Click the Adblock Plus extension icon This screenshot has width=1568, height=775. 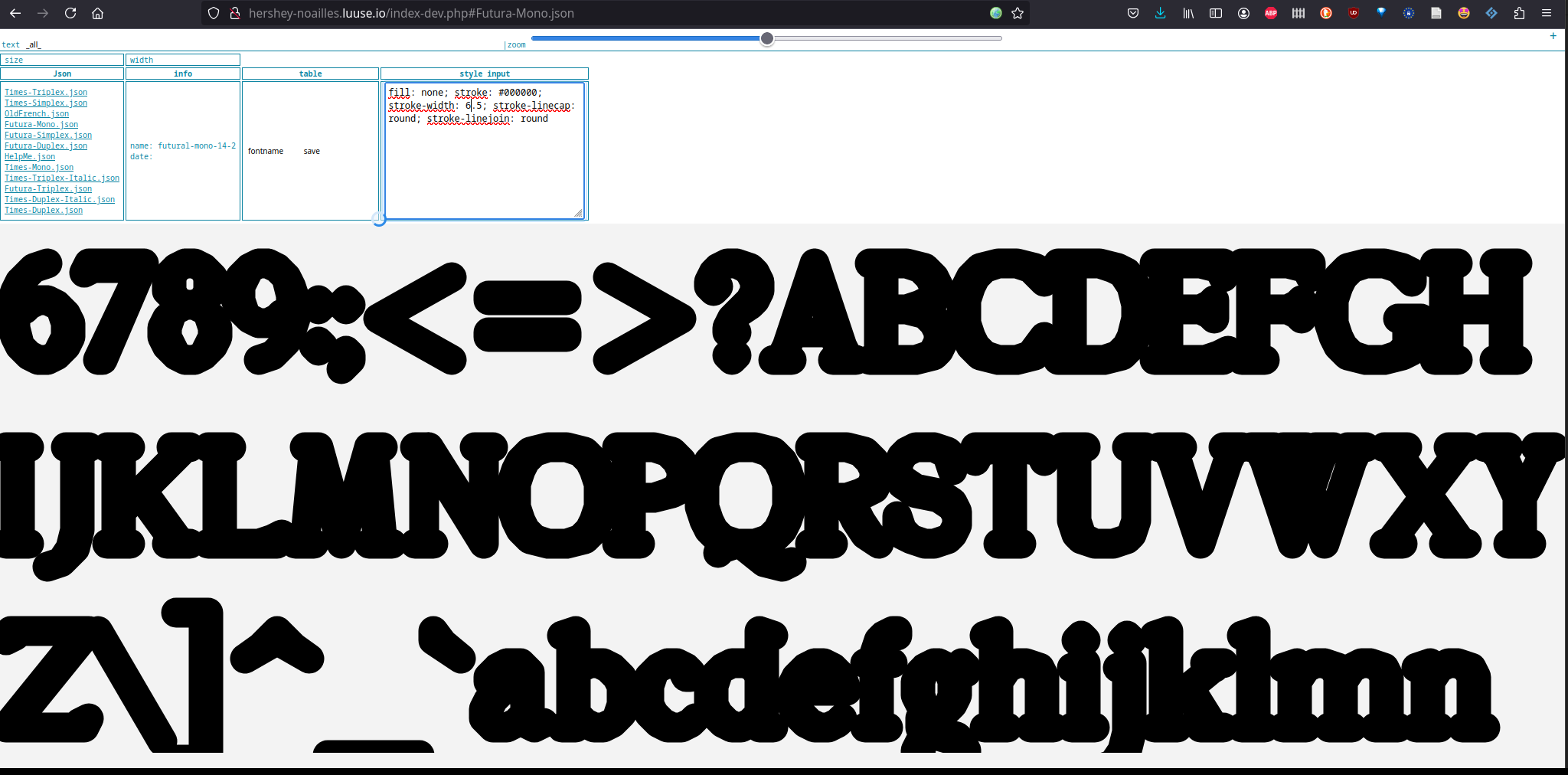click(1271, 13)
